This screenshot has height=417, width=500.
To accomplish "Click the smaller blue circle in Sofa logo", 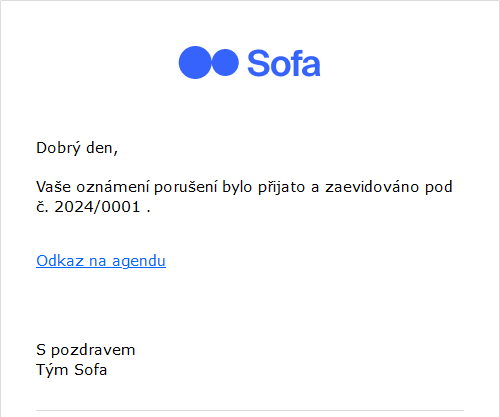I will [225, 62].
